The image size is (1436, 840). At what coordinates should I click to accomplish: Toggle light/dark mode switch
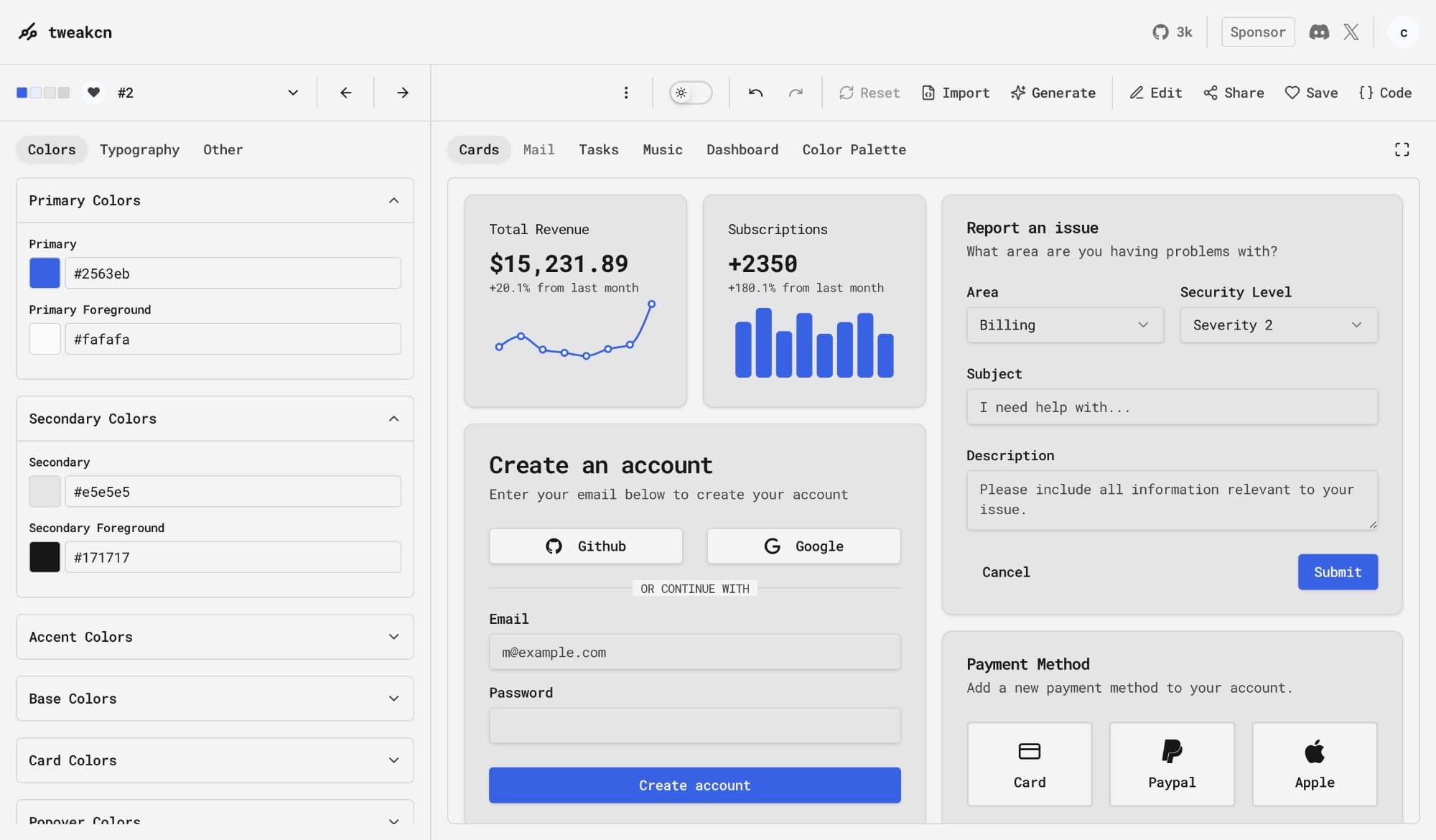tap(691, 93)
